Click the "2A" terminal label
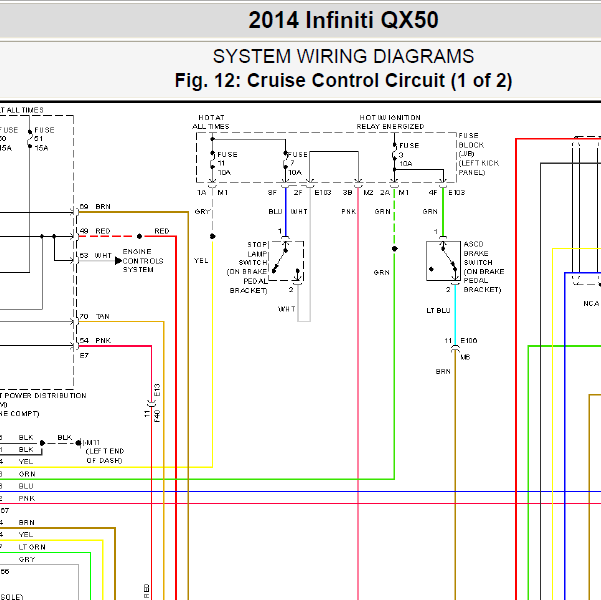This screenshot has width=601, height=600. tap(385, 193)
